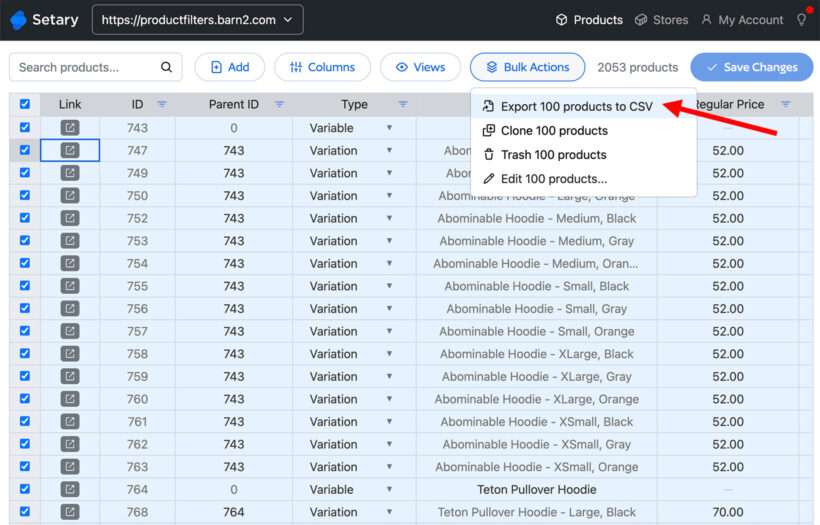The image size is (820, 525).
Task: Choose Clone 100 products
Action: [554, 131]
